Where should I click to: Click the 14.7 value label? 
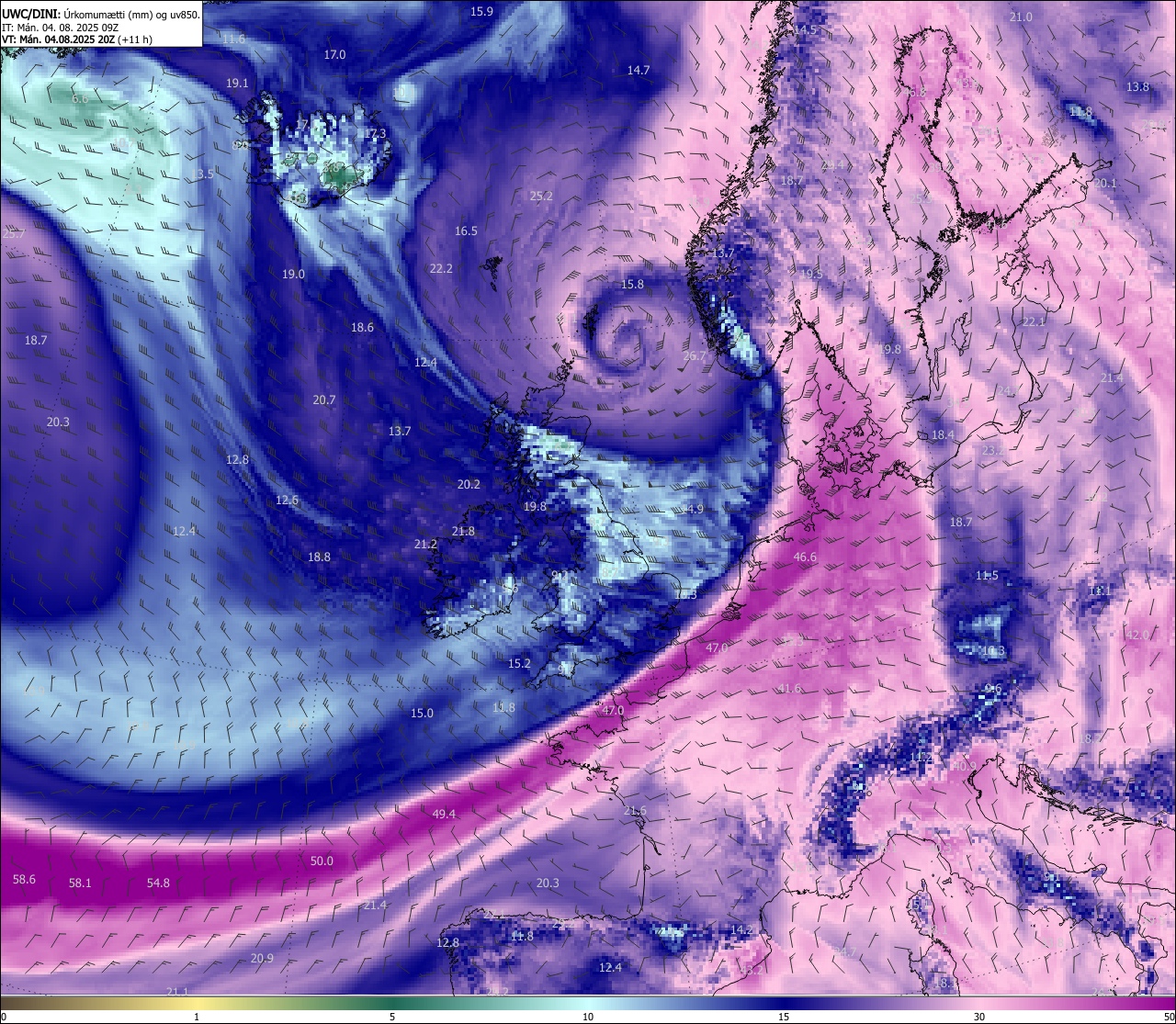pos(639,70)
